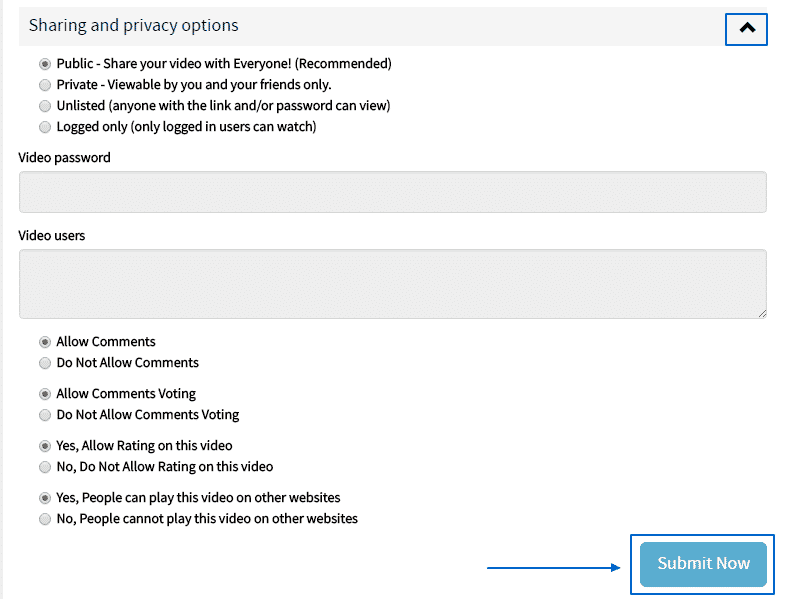Click the Allow Comments label text
The height and width of the screenshot is (599, 788).
106,342
